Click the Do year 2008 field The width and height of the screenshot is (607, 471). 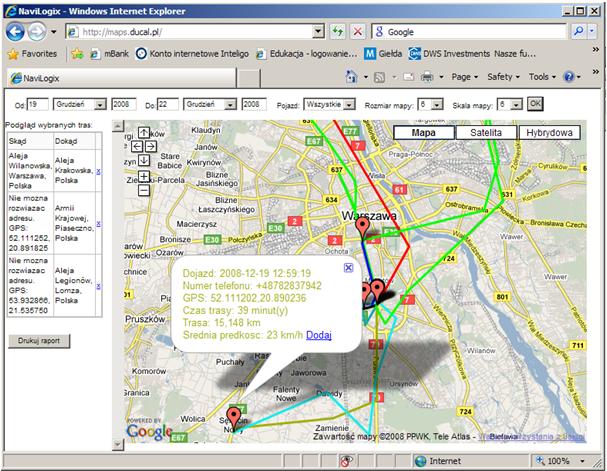point(254,104)
